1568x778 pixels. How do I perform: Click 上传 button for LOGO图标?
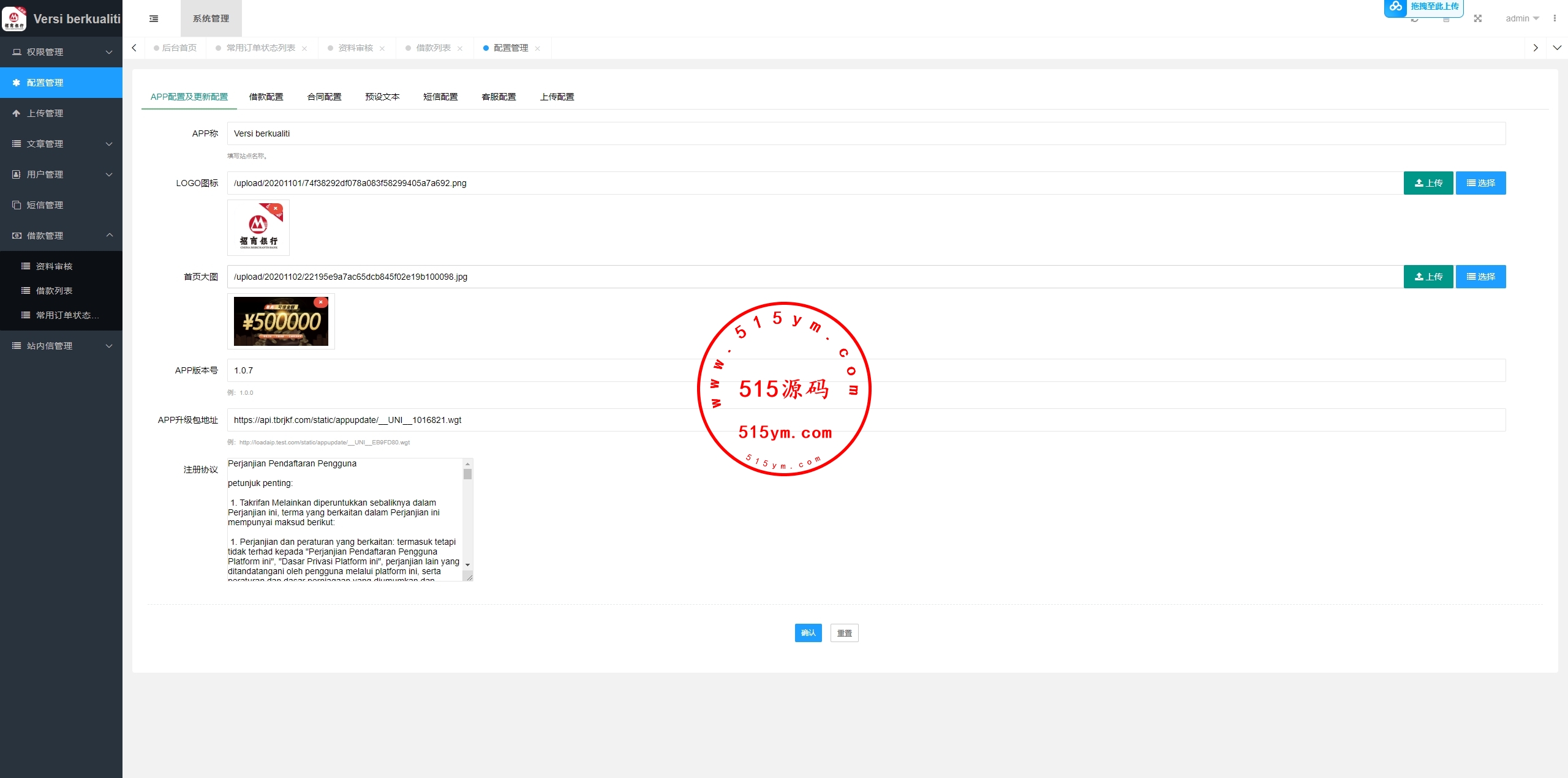(1428, 183)
